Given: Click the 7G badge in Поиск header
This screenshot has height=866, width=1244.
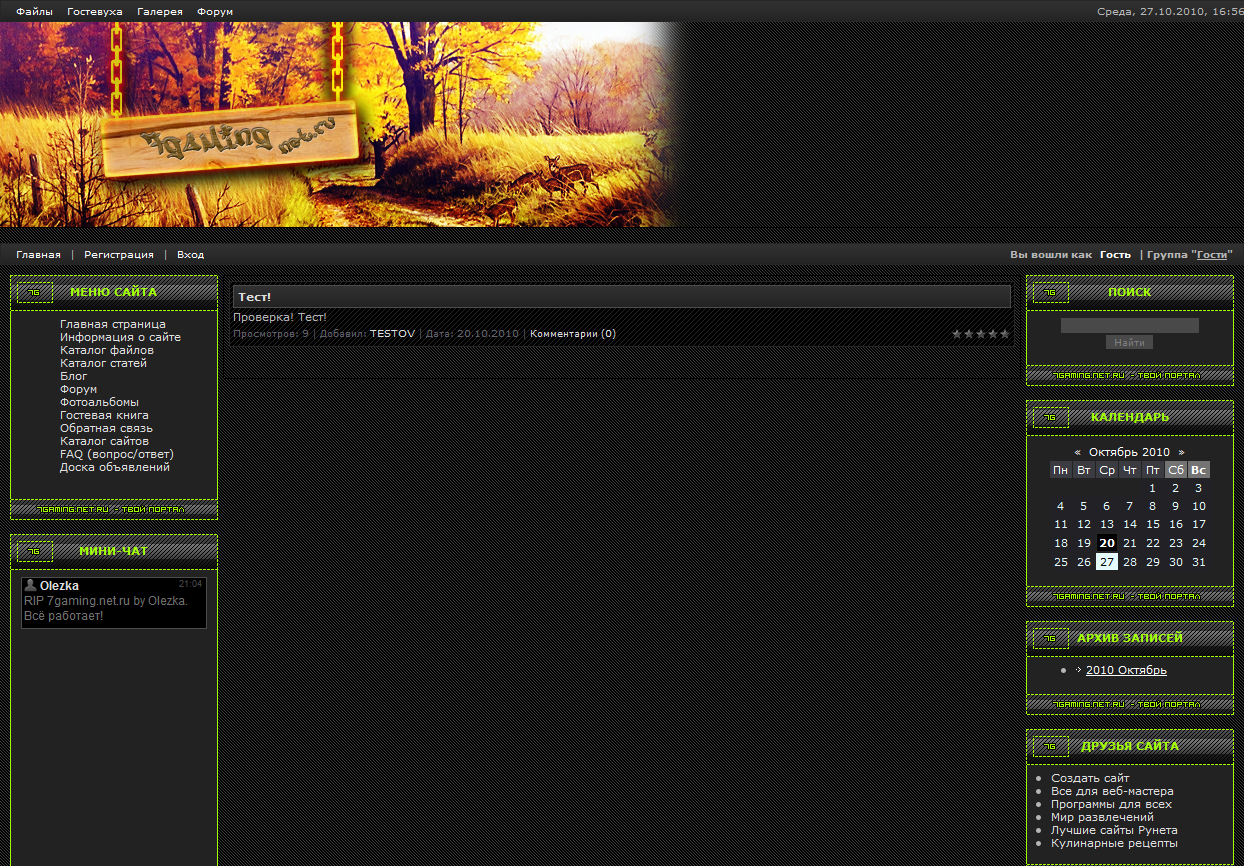Looking at the screenshot, I should (1051, 293).
